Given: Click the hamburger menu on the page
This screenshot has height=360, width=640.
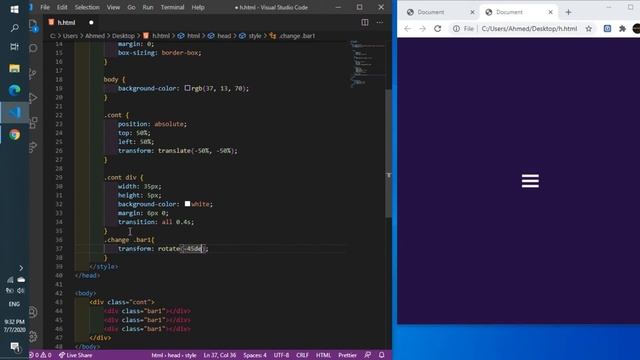Looking at the screenshot, I should pyautogui.click(x=530, y=181).
